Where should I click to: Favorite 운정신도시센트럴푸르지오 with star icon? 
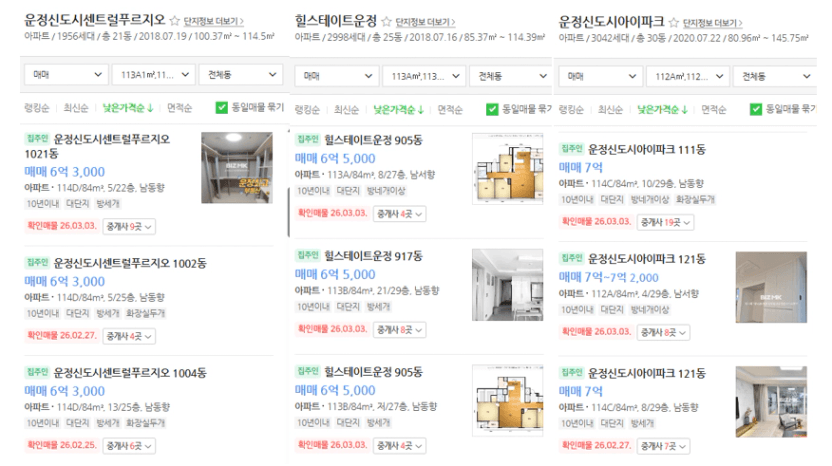click(175, 21)
